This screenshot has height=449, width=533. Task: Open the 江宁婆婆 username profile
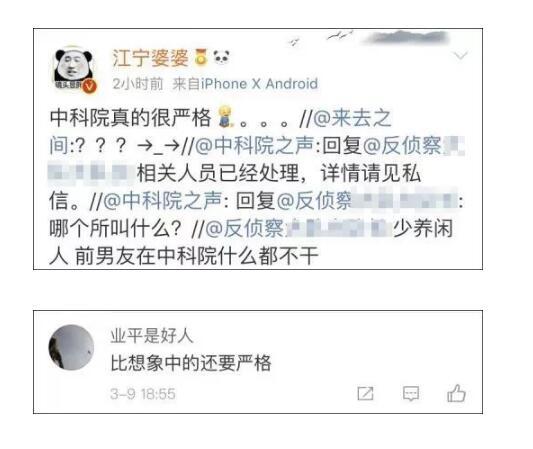click(x=150, y=58)
